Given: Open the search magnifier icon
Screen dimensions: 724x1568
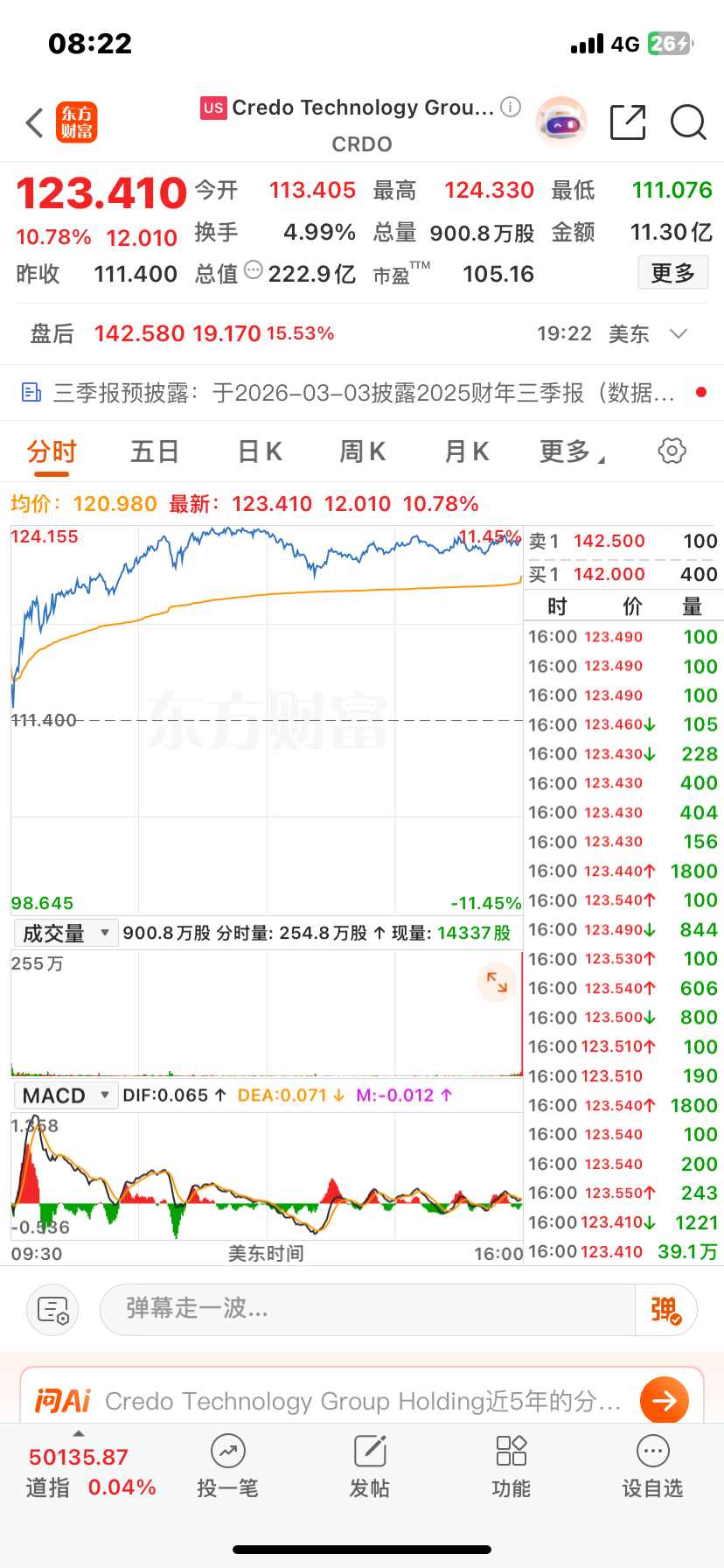Looking at the screenshot, I should [688, 122].
